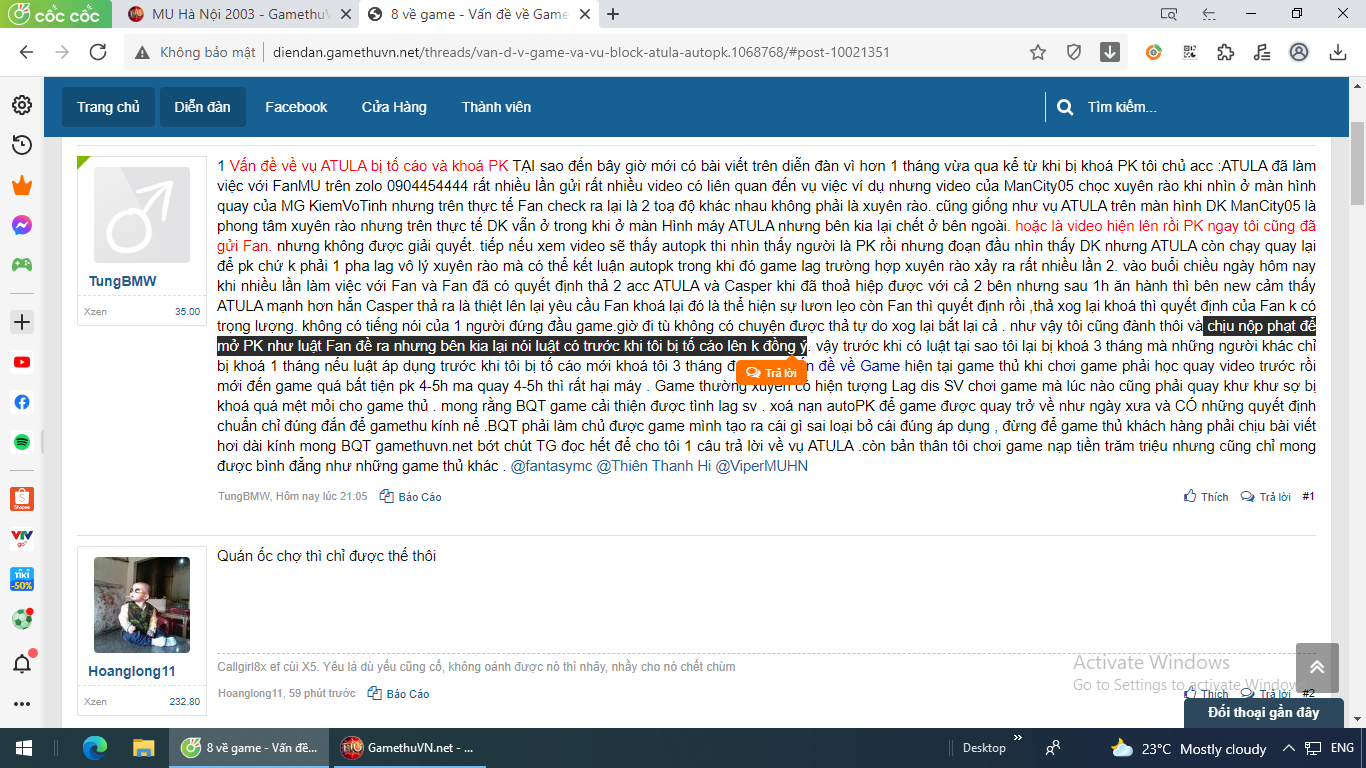This screenshot has width=1366, height=768.
Task: Open YouTube from the sidebar
Action: tap(21, 362)
